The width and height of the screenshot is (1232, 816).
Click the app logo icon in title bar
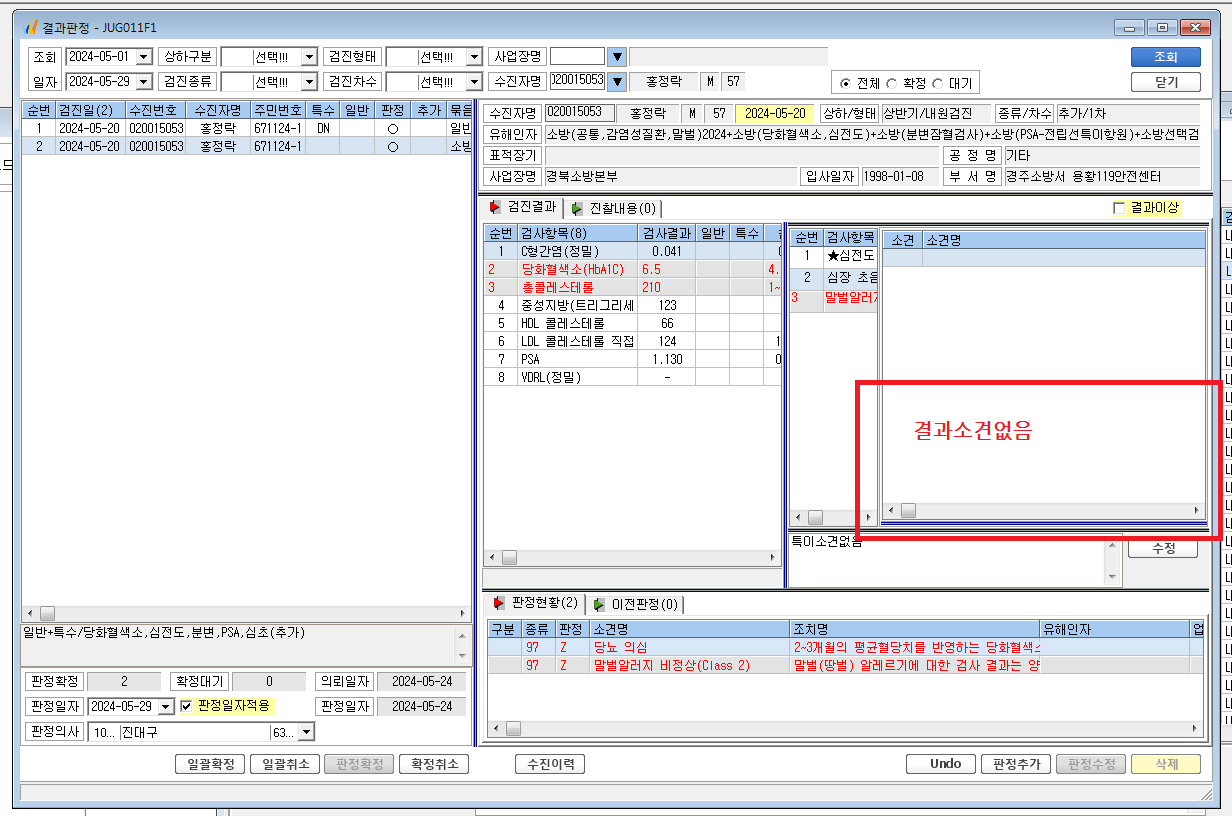31,27
